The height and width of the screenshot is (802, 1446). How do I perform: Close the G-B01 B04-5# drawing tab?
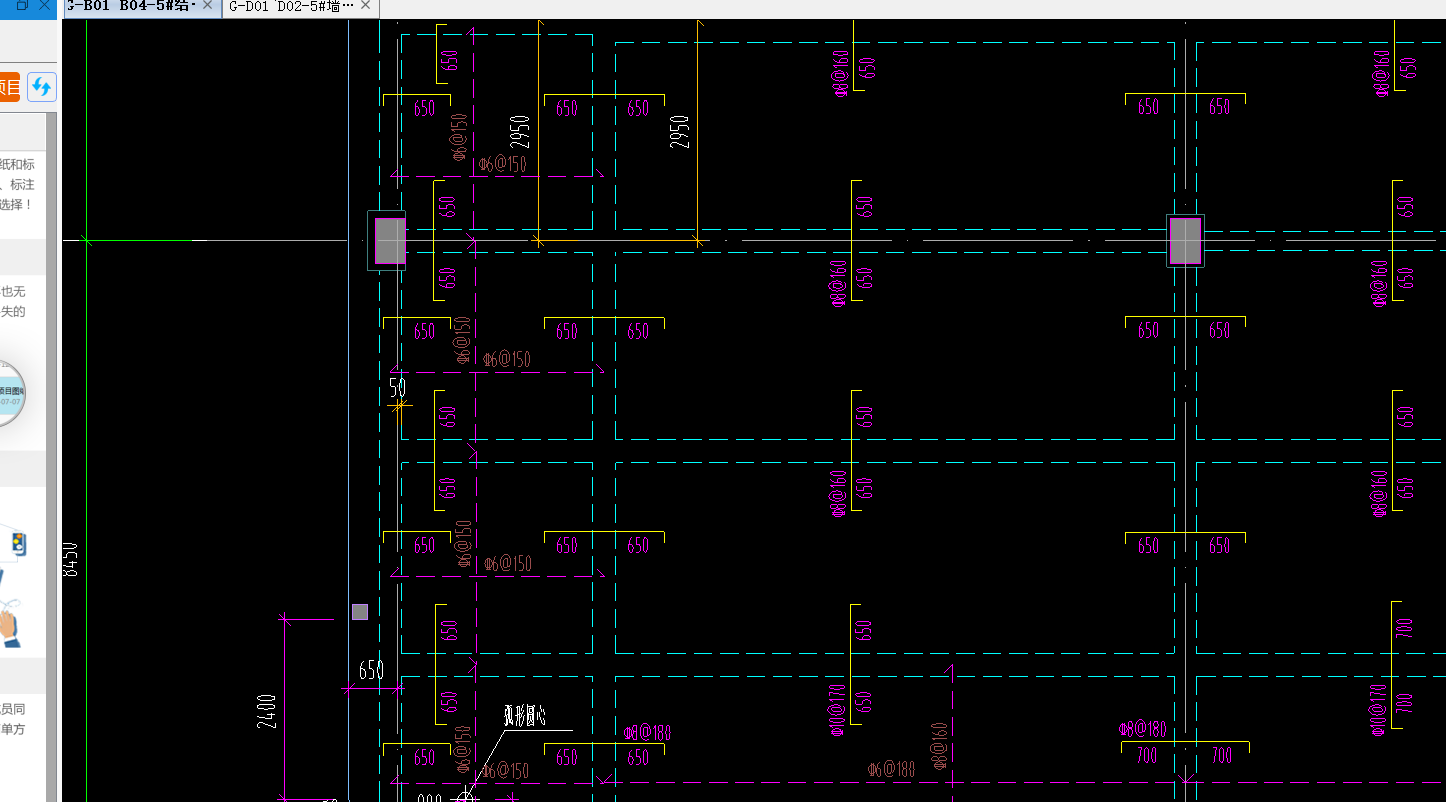[208, 5]
